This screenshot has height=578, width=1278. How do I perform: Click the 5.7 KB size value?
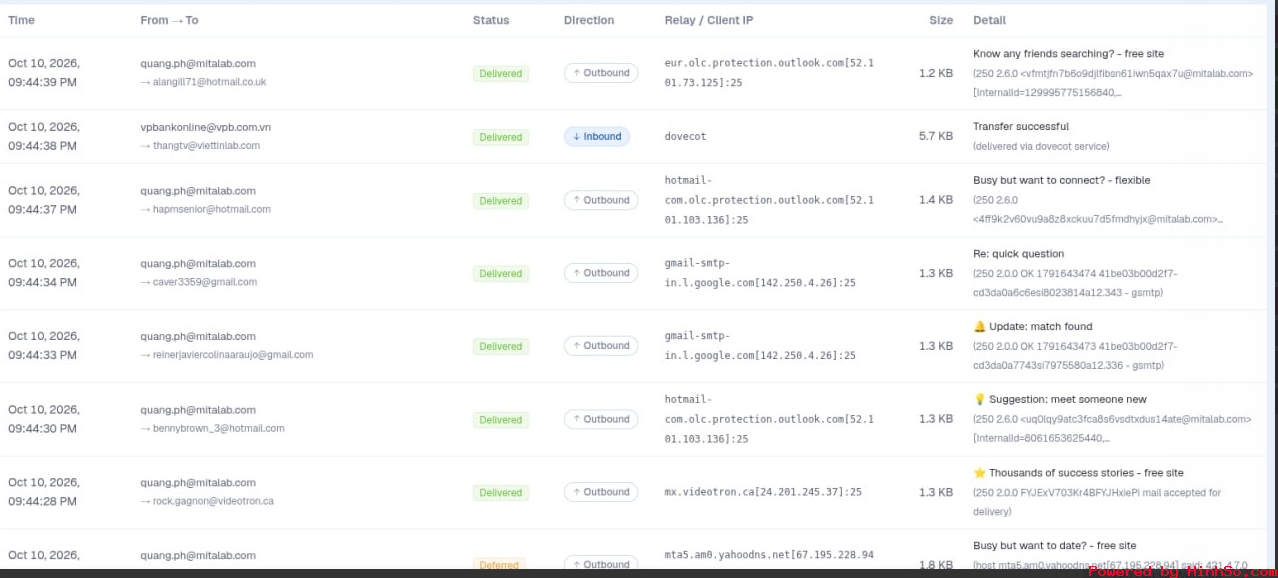[x=936, y=137]
